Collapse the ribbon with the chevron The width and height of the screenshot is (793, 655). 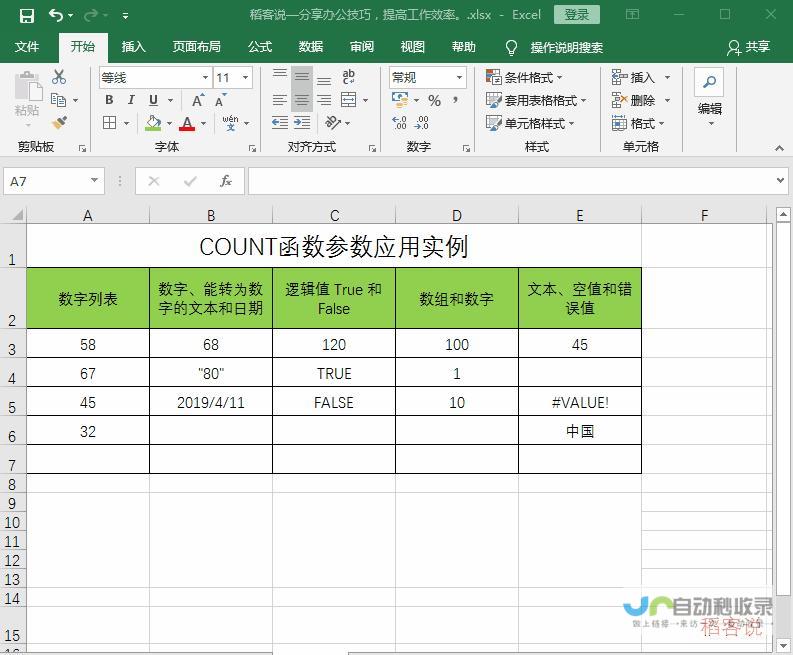click(779, 148)
